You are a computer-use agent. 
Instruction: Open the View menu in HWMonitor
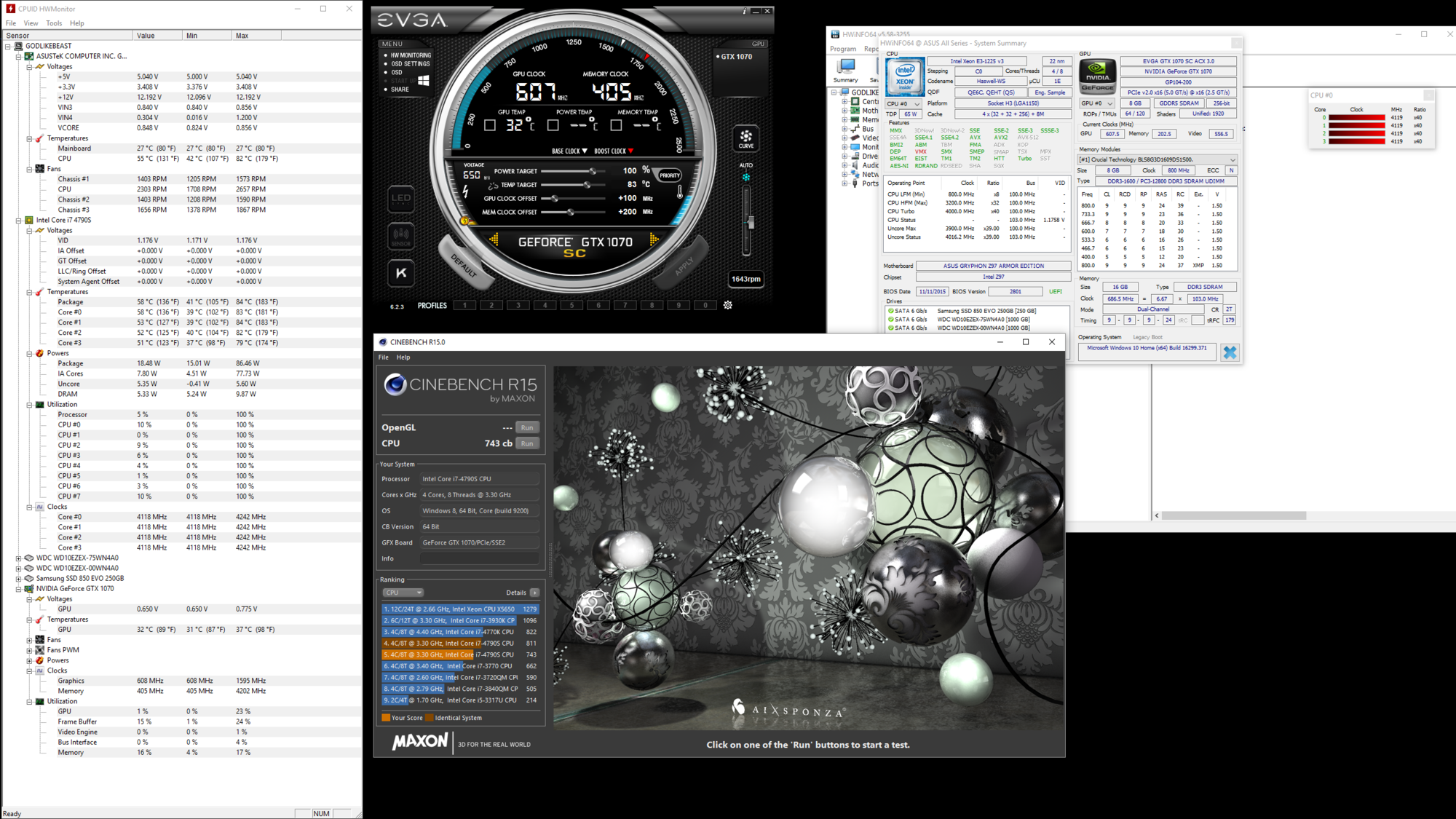[31, 23]
